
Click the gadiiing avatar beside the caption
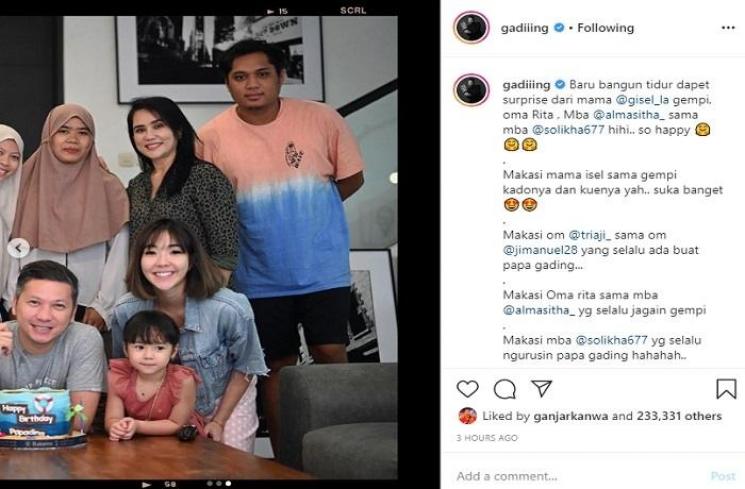(471, 89)
